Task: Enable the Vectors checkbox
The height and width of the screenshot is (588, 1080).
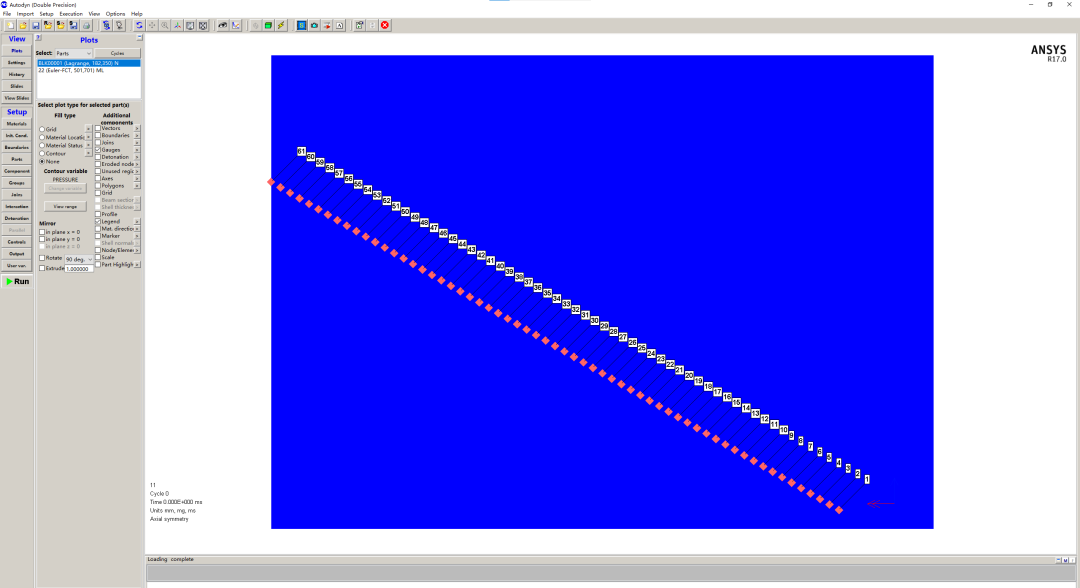Action: point(98,128)
